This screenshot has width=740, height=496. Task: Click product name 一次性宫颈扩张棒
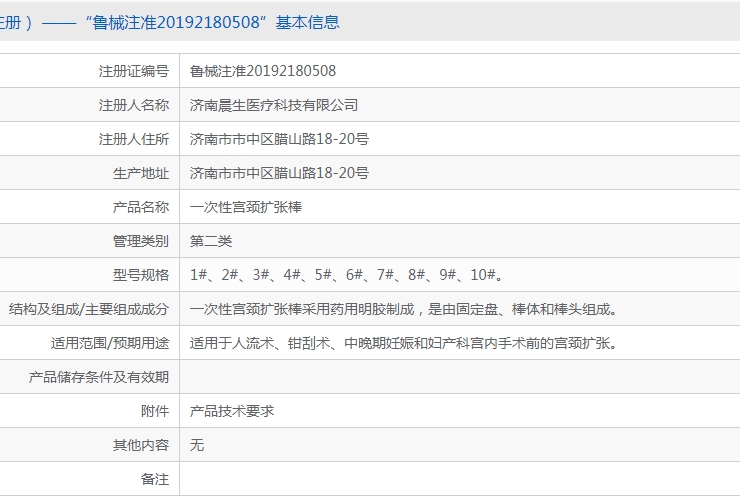[x=246, y=207]
